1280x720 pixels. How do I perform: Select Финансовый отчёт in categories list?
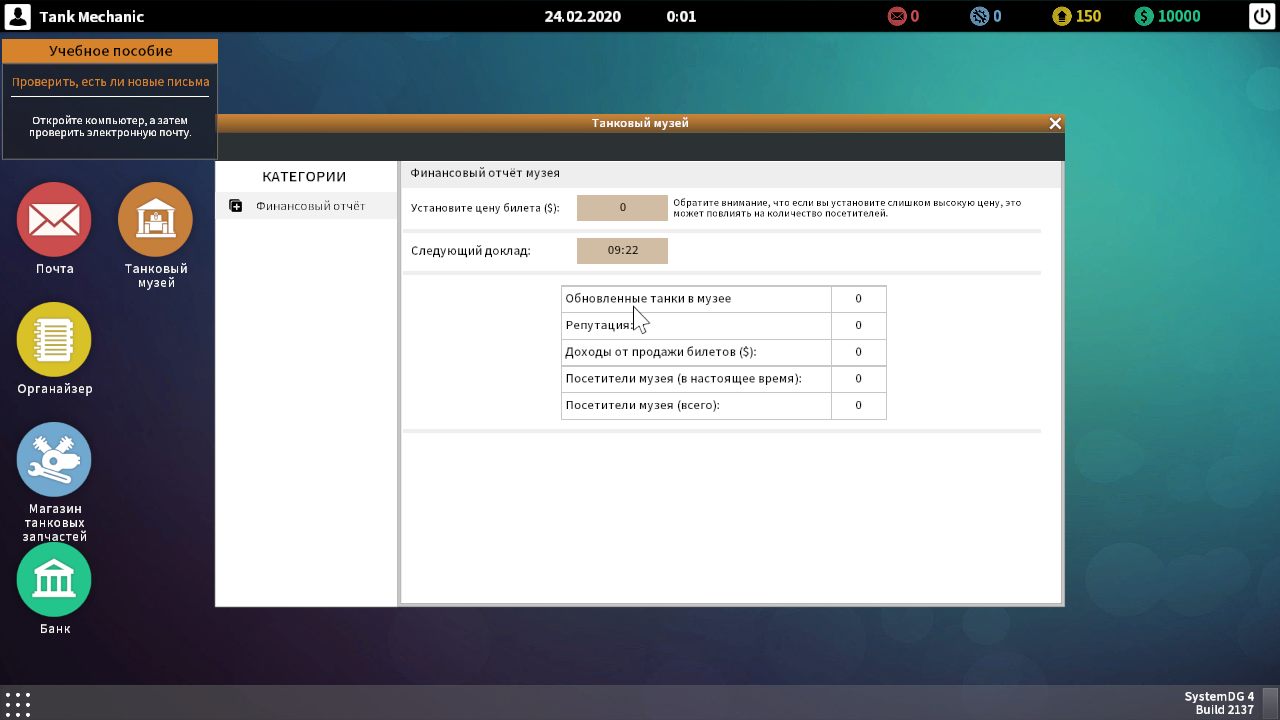tap(310, 206)
